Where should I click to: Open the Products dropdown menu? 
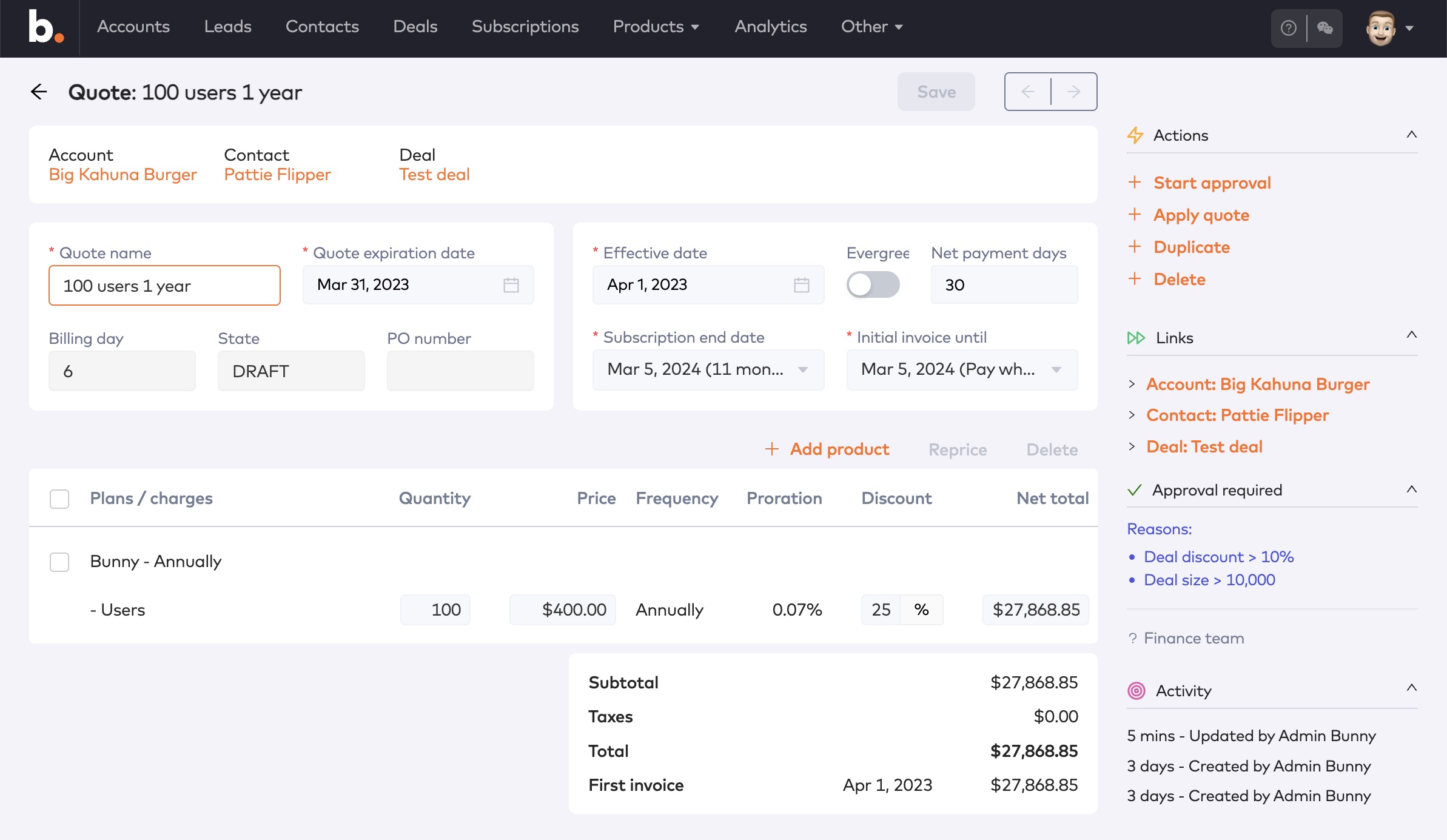point(656,27)
